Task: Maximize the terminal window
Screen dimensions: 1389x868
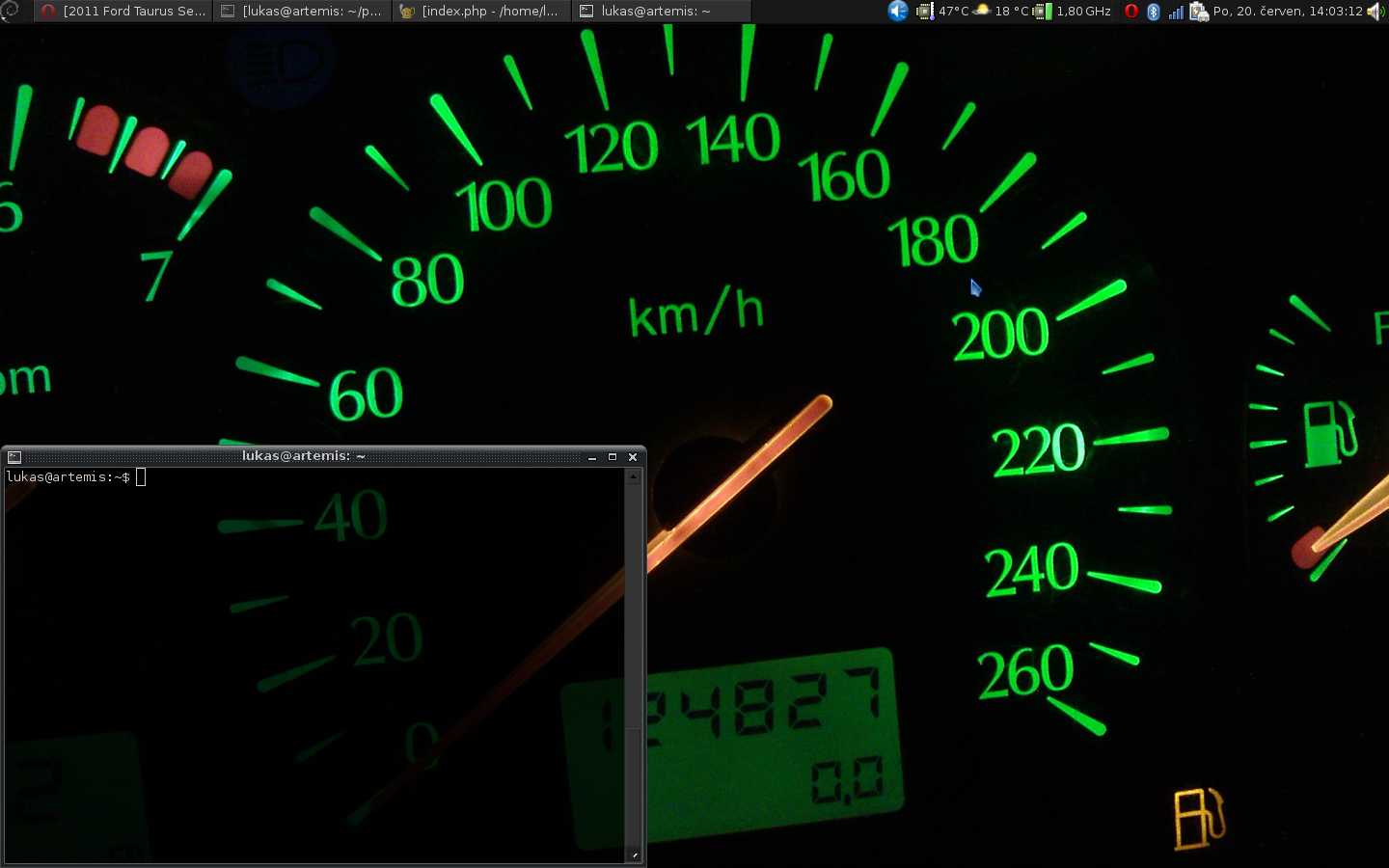Action: point(613,457)
